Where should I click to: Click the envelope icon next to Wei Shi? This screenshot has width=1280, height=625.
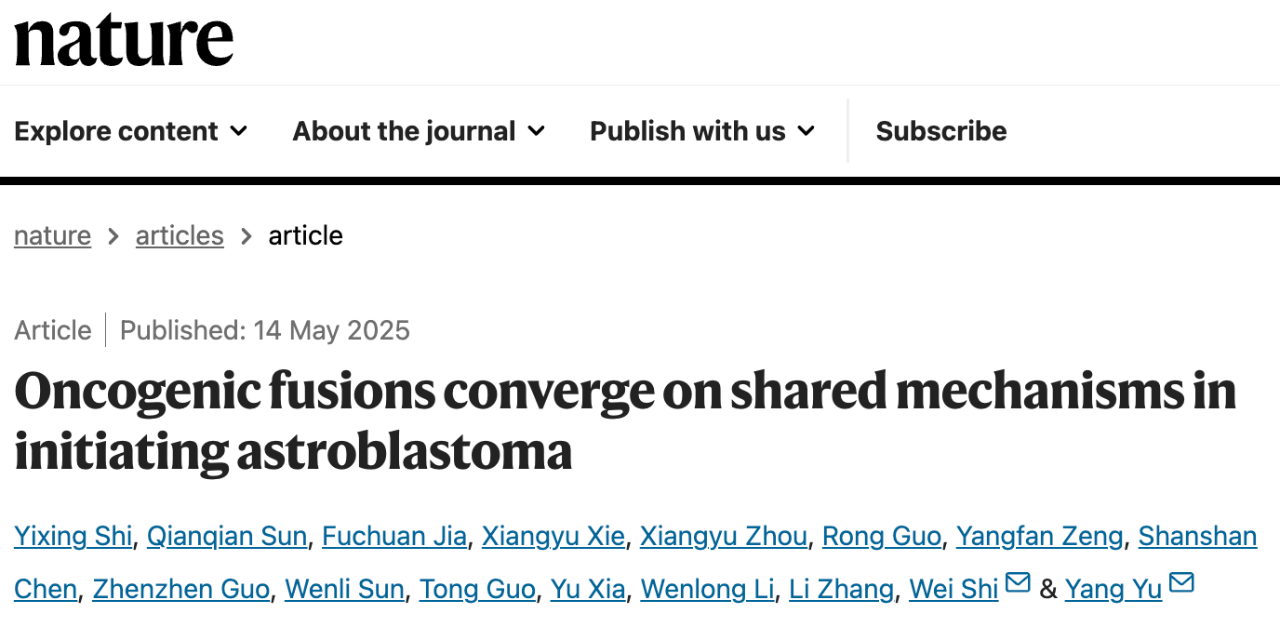click(x=1018, y=582)
